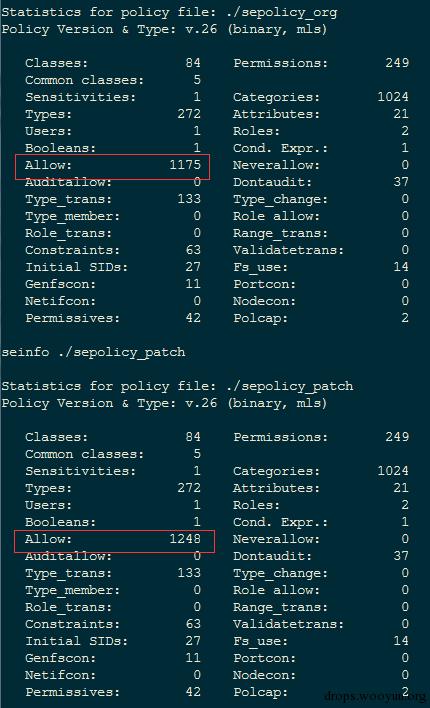Click the drops.wooyun.org watermark

click(374, 695)
